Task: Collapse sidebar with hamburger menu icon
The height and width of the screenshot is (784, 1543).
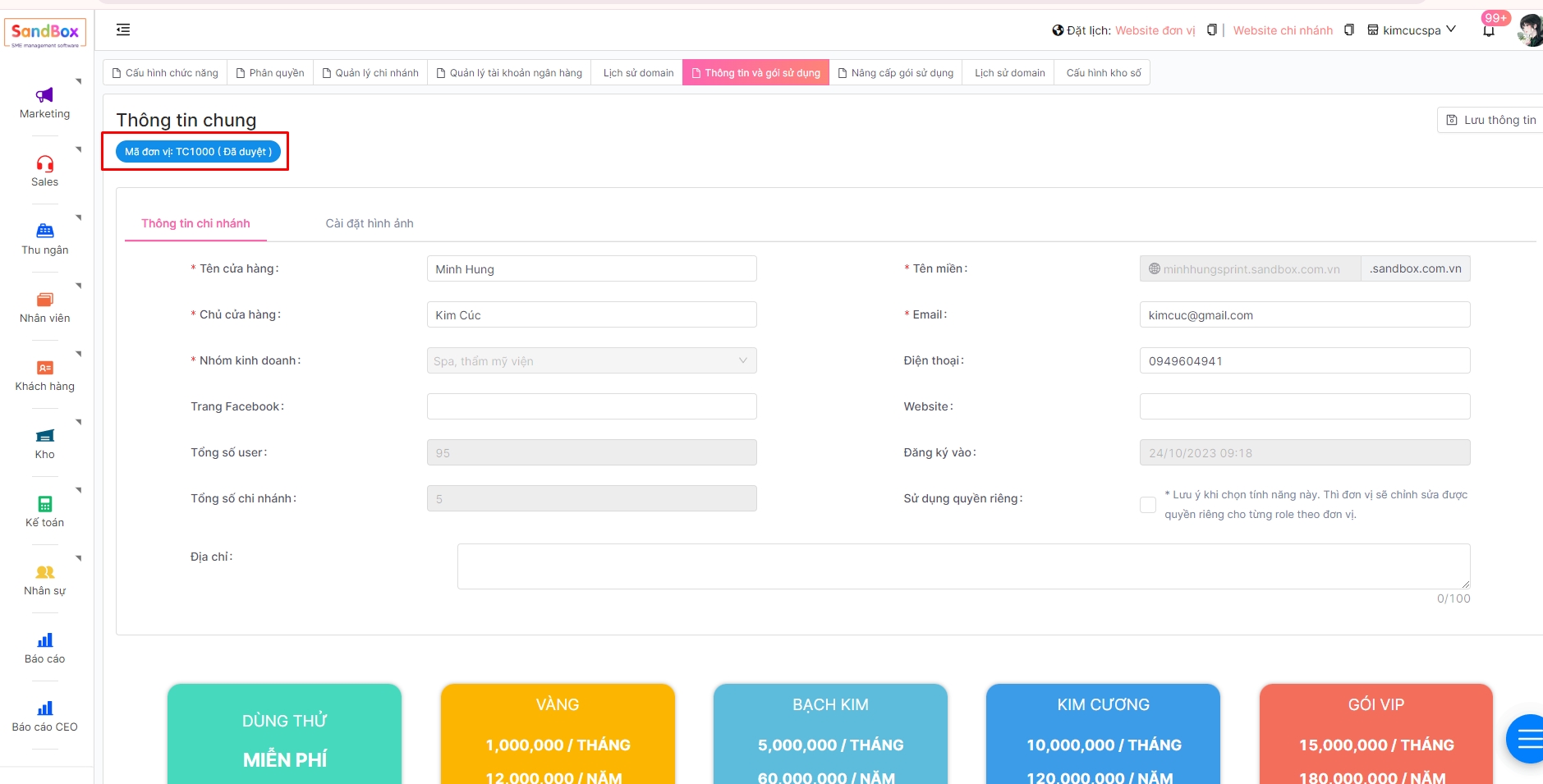Action: coord(123,30)
